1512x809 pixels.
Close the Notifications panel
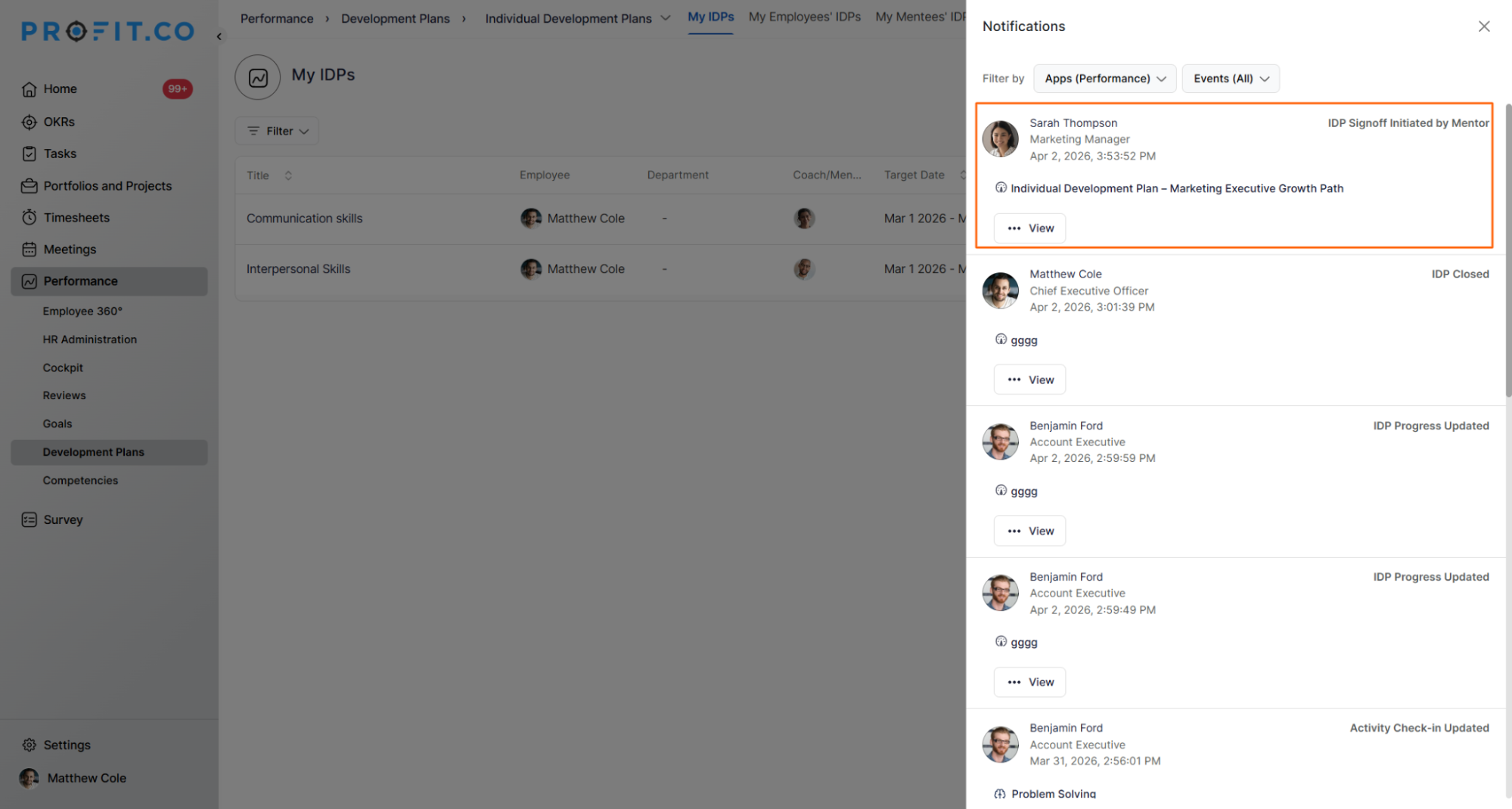(1484, 26)
